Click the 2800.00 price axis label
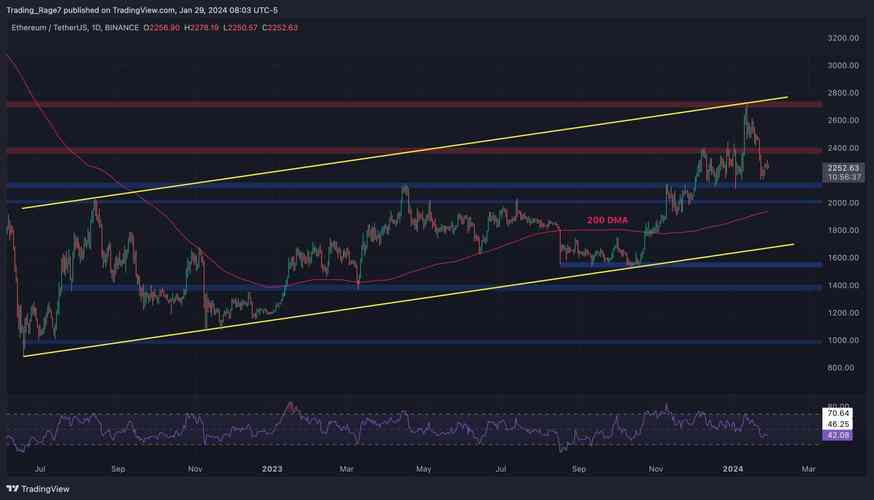 tap(843, 93)
